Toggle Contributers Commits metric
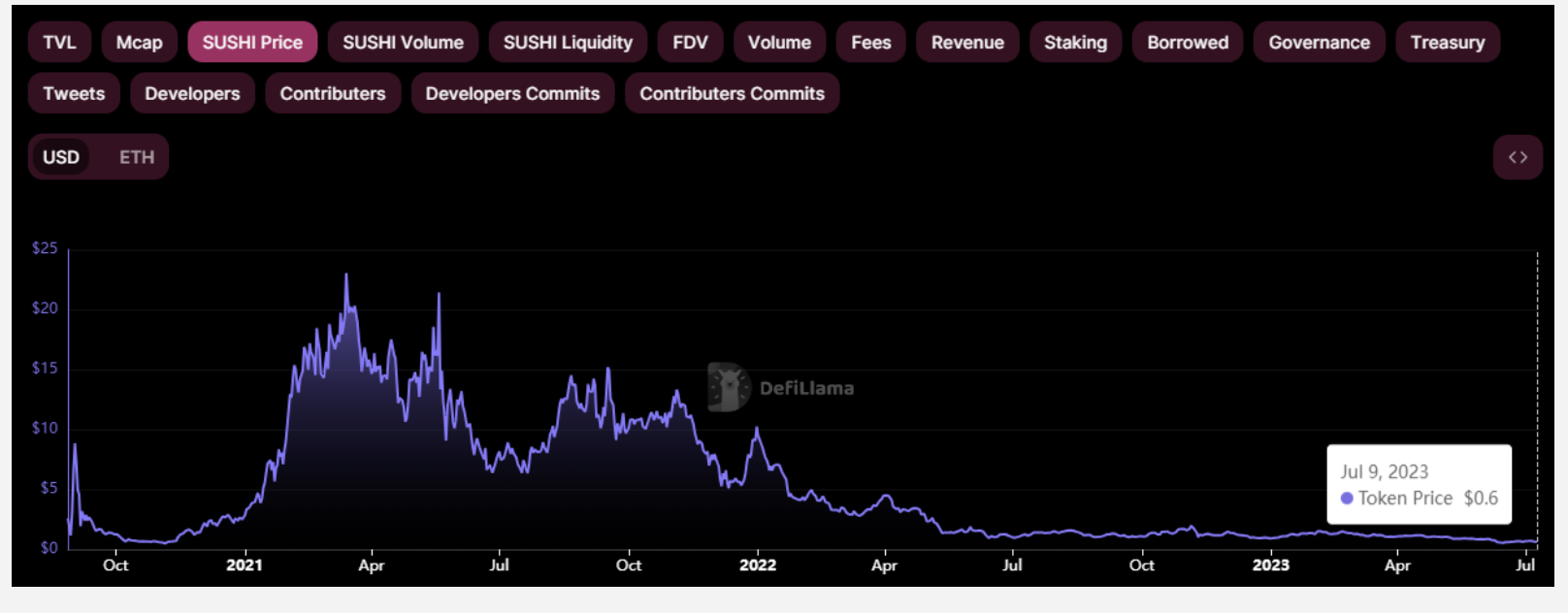The height and width of the screenshot is (613, 1568). click(x=732, y=94)
